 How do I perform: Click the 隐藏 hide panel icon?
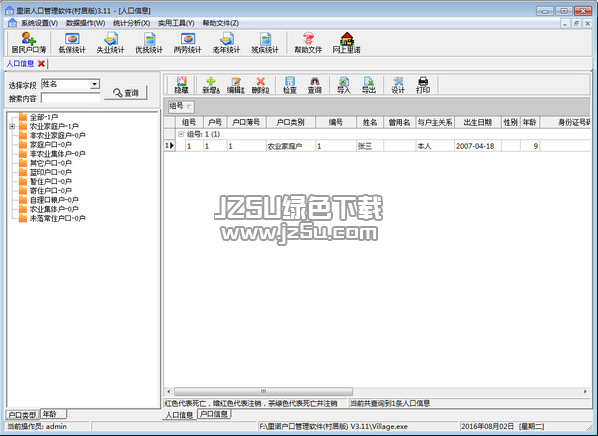tap(182, 85)
